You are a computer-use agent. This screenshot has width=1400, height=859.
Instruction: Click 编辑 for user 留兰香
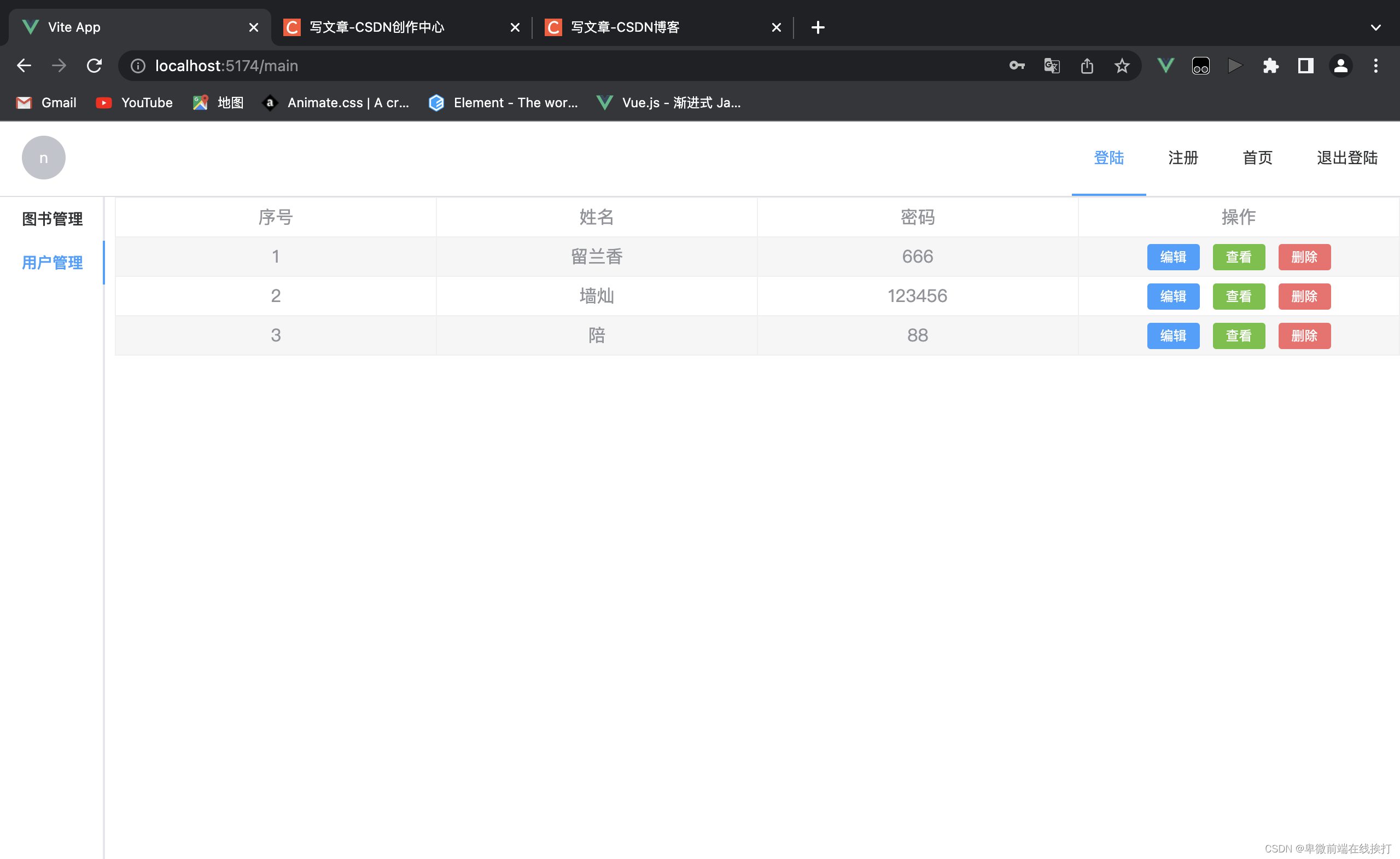(x=1172, y=257)
